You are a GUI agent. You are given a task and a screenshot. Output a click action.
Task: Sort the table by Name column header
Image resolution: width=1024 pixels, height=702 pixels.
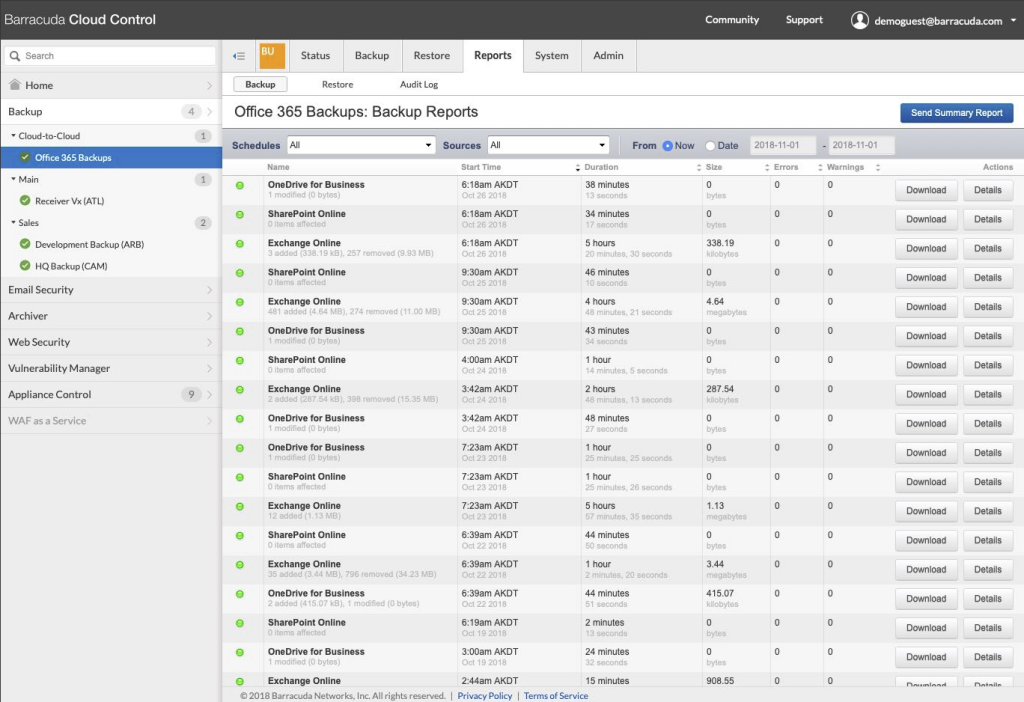278,167
